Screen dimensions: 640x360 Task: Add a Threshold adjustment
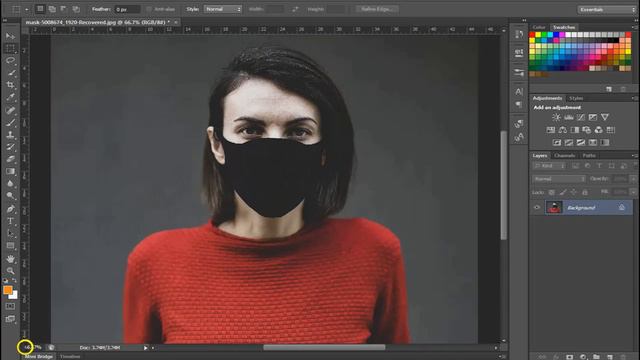[580, 142]
